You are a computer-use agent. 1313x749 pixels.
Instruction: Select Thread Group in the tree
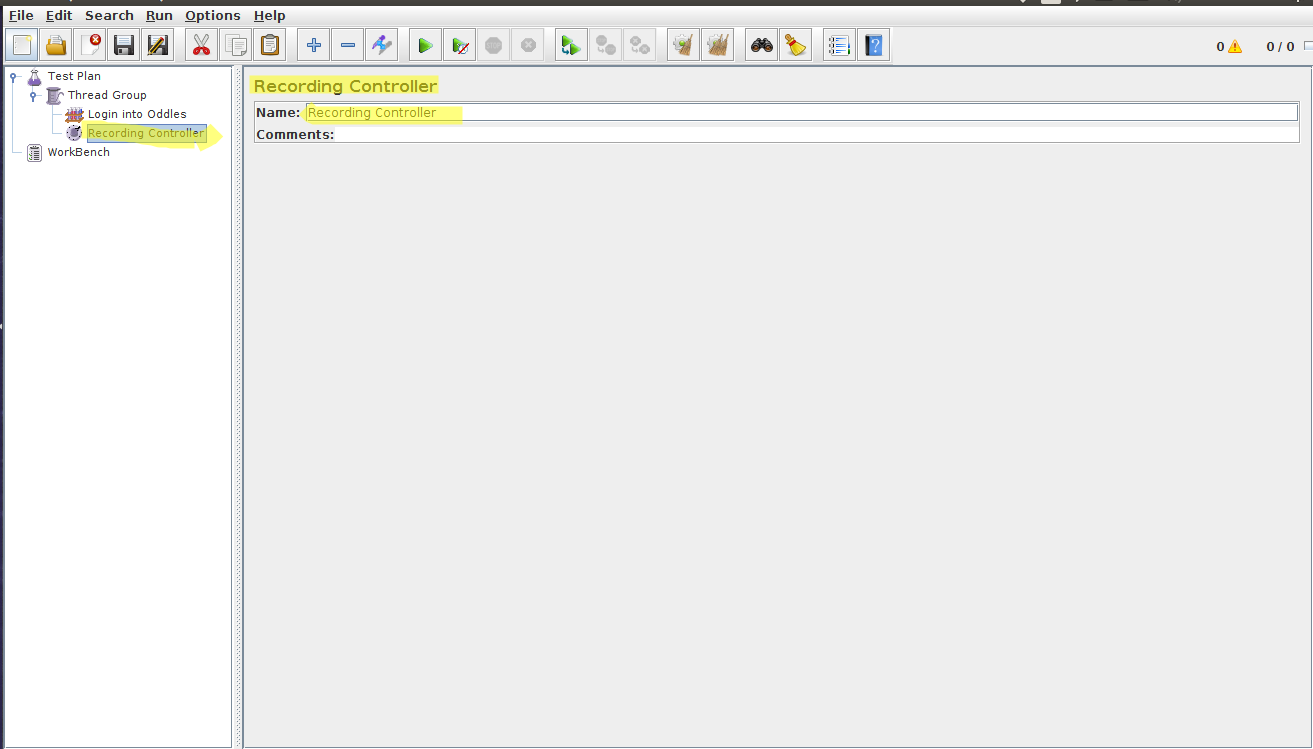click(107, 95)
